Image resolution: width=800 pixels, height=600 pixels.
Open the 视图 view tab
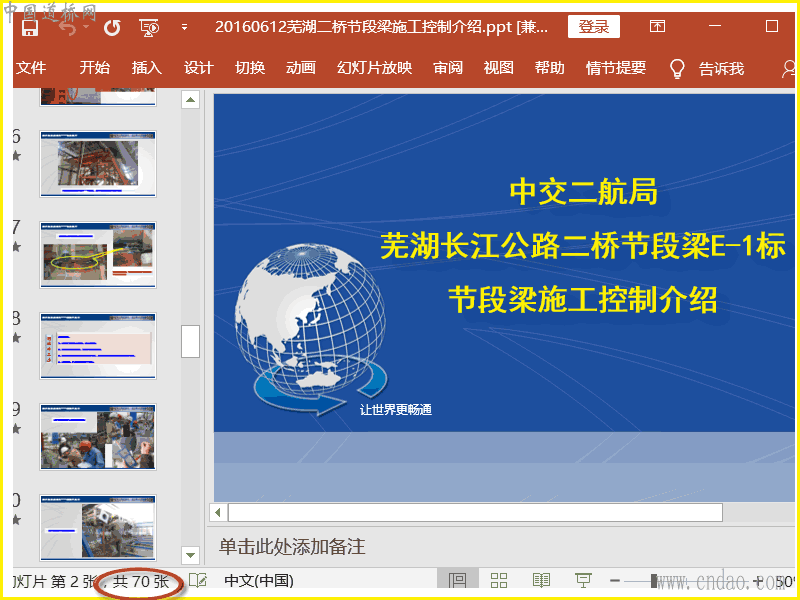pyautogui.click(x=498, y=67)
